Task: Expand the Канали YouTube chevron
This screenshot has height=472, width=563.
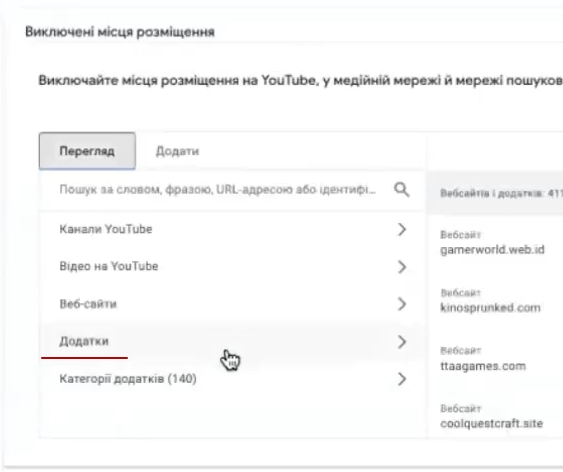Action: click(402, 229)
